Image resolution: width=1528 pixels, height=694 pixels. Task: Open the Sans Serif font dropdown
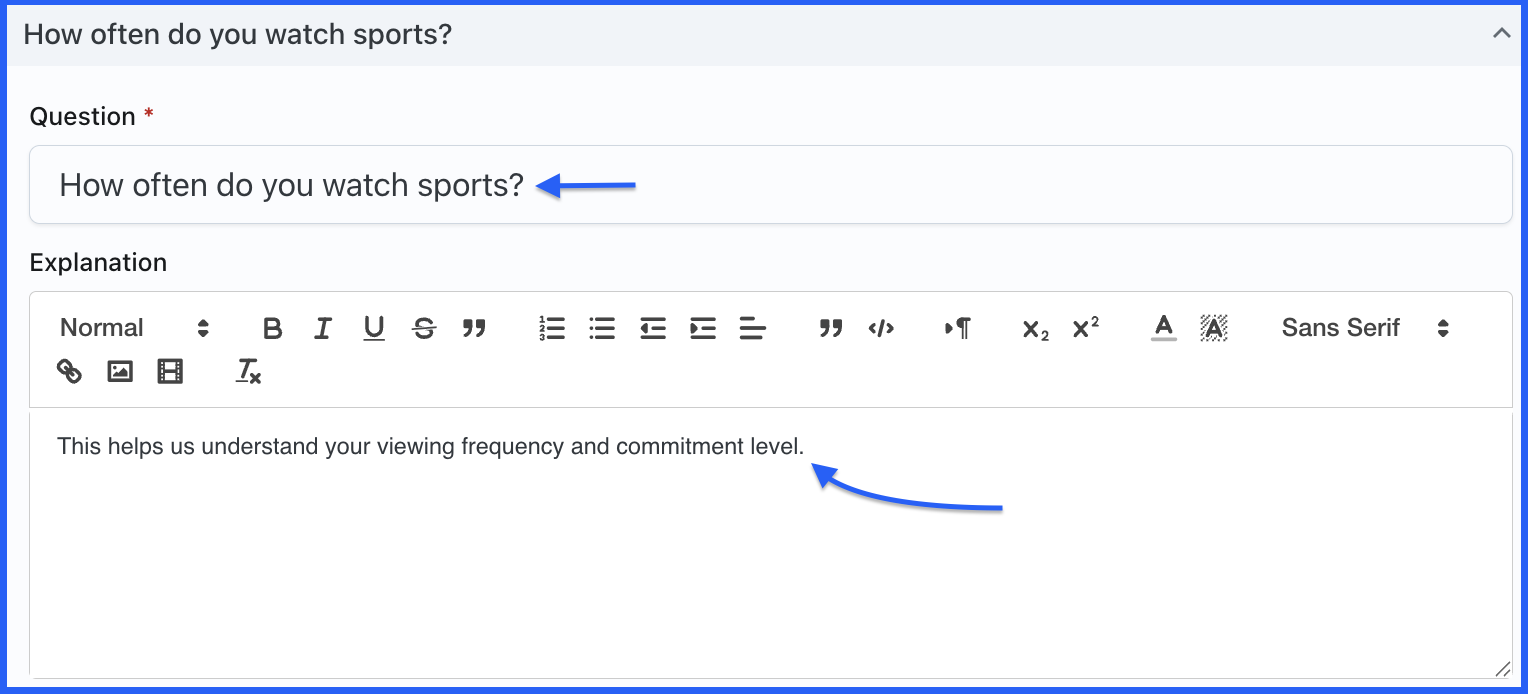1364,328
